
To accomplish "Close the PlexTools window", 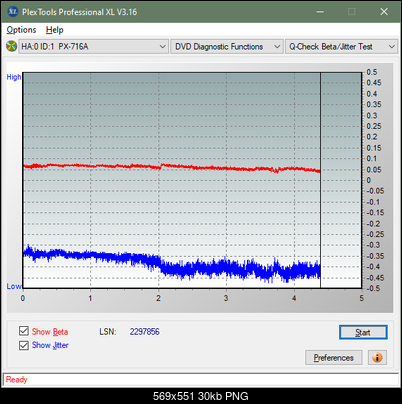I will point(384,12).
